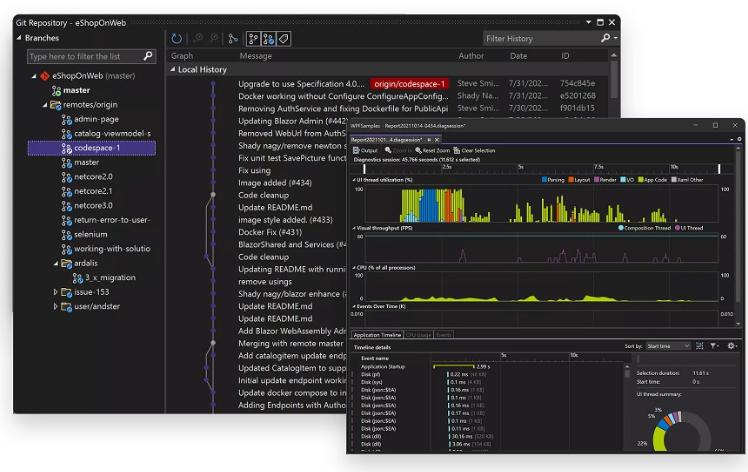748x472 pixels.
Task: Select the 3_x_migration branch
Action: [x=110, y=277]
